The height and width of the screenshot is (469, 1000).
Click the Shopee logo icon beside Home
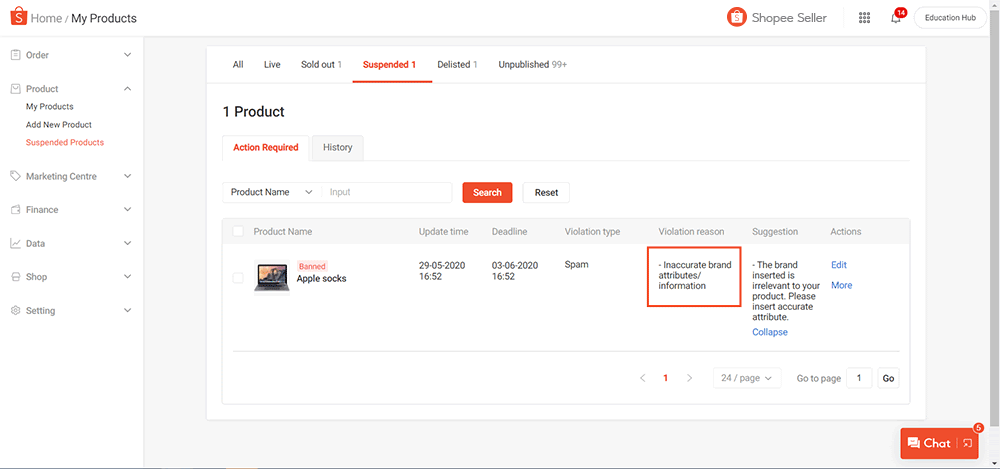pyautogui.click(x=18, y=17)
